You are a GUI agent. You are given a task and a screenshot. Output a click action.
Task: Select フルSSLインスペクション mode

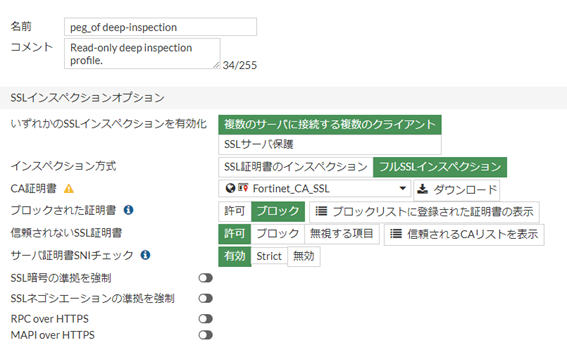440,167
